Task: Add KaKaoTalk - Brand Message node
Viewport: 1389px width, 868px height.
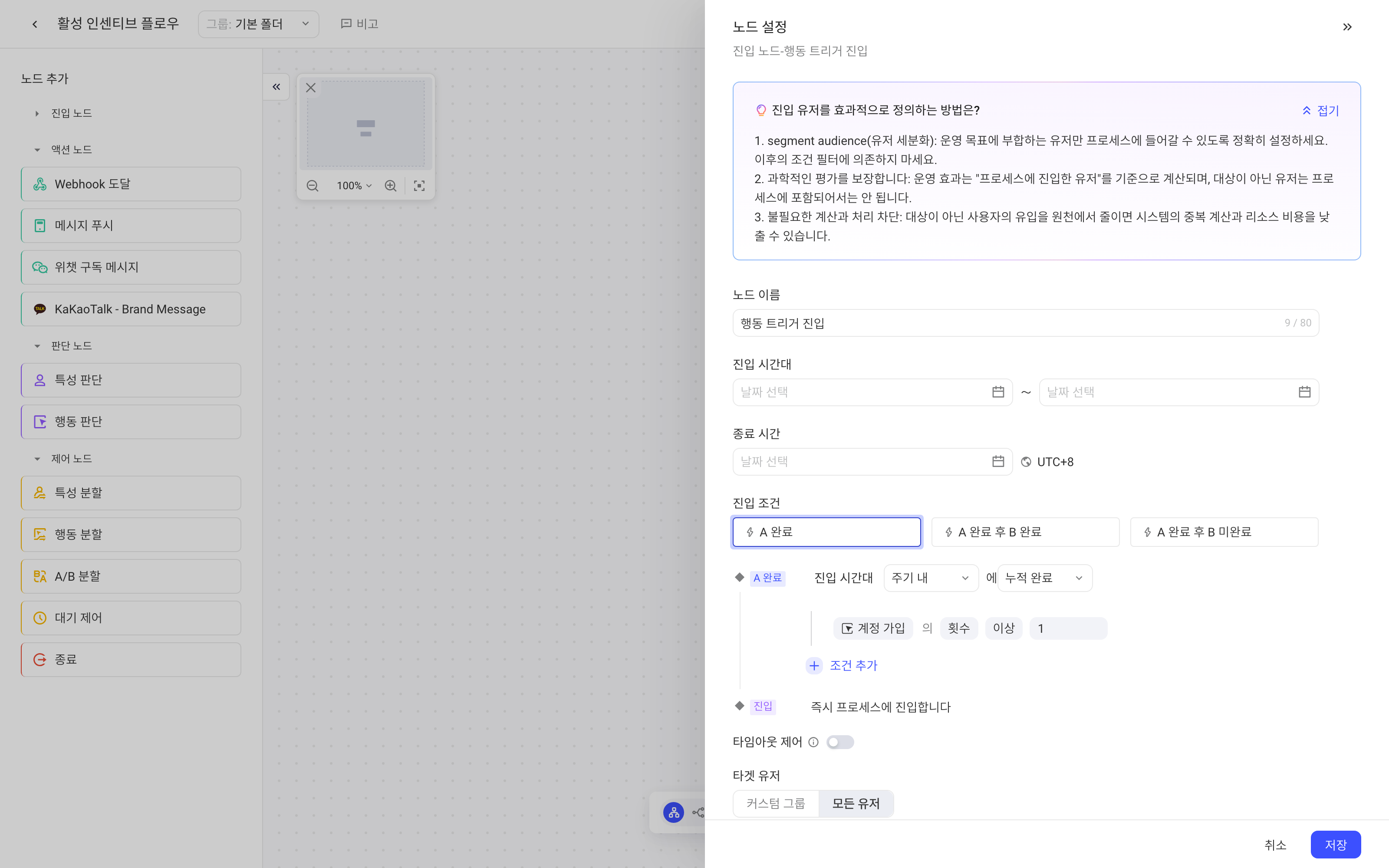Action: pos(131,309)
